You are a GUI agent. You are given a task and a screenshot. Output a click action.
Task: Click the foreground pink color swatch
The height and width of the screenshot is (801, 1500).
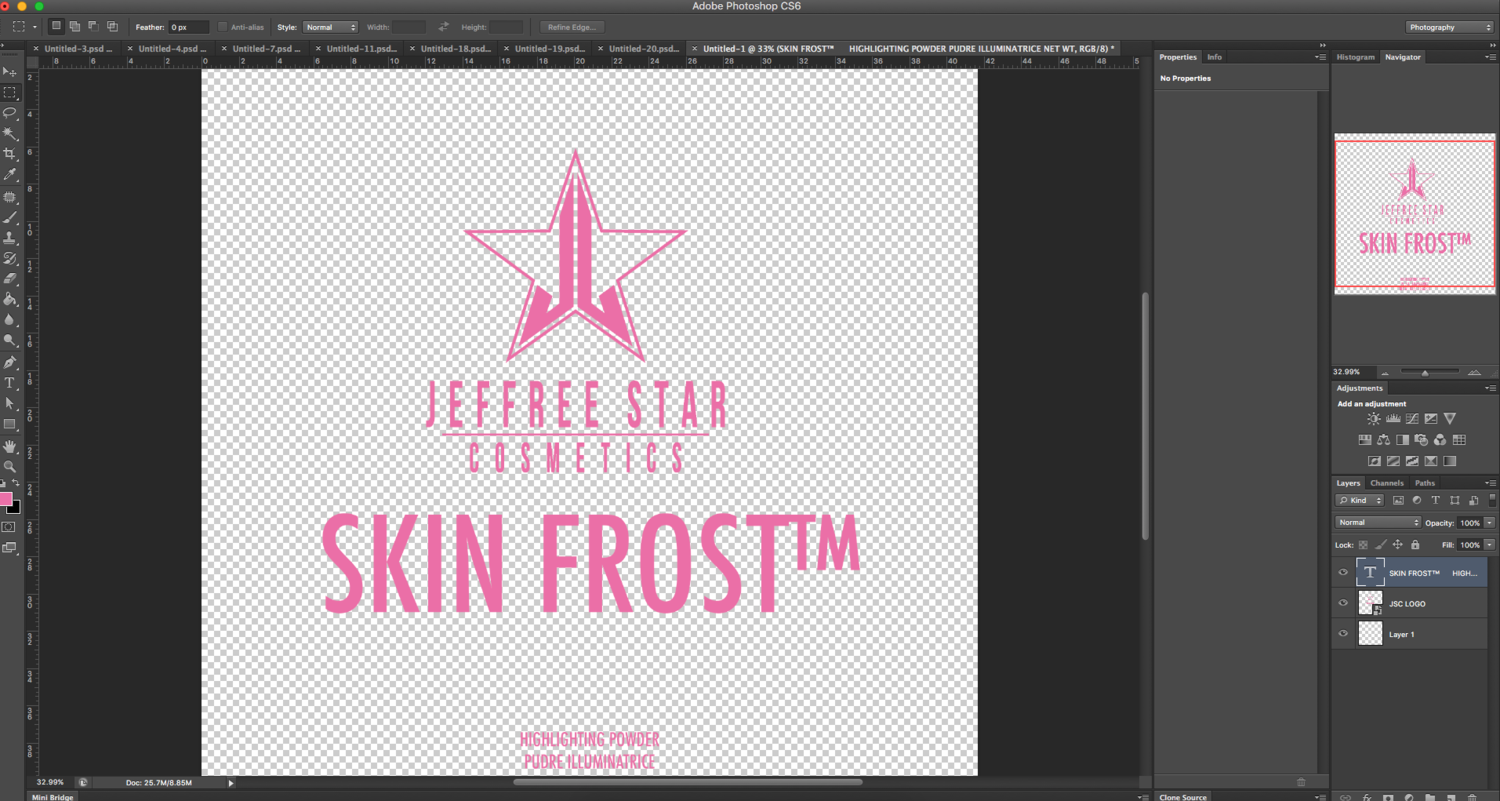(6, 498)
